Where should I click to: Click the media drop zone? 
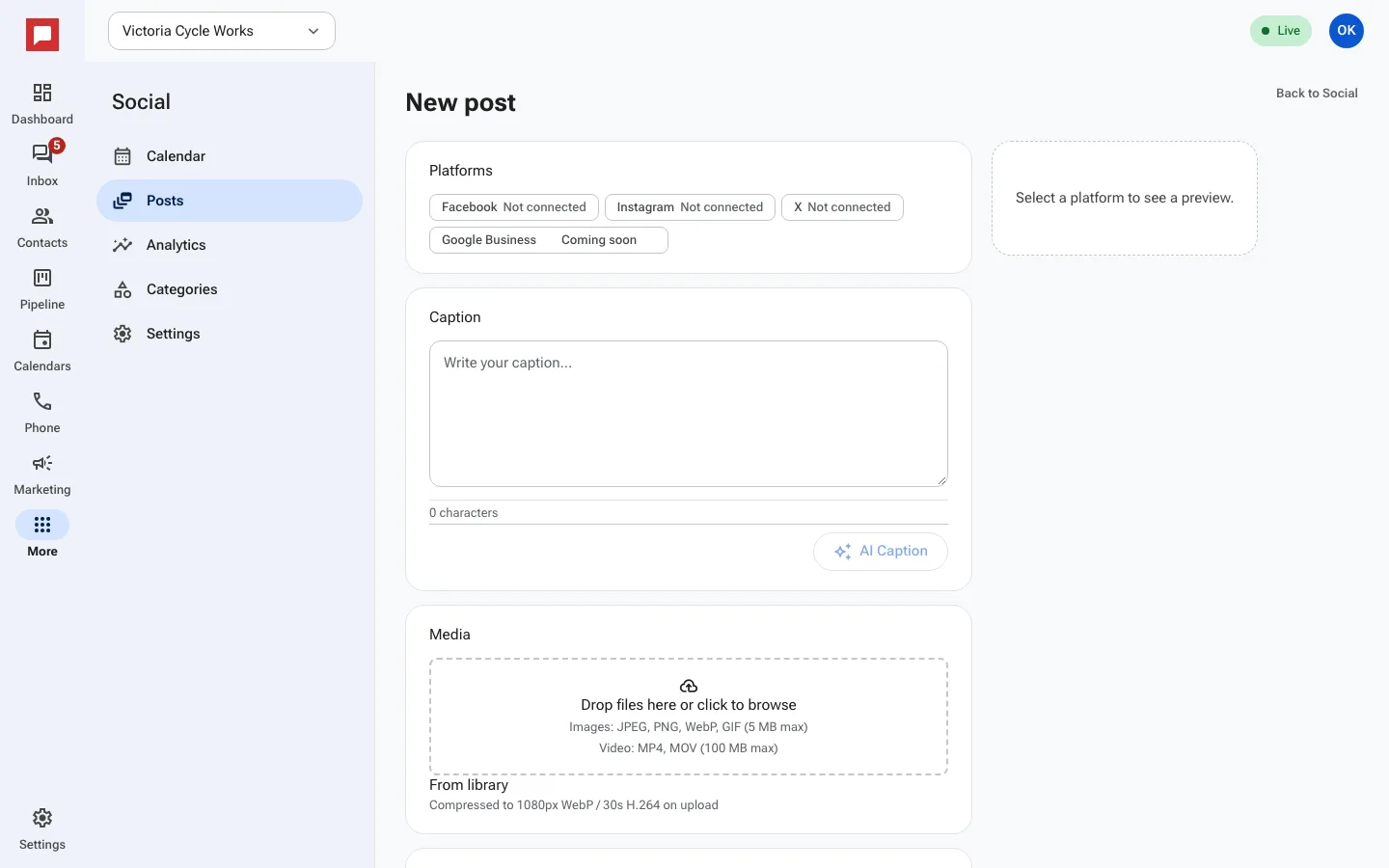coord(689,717)
